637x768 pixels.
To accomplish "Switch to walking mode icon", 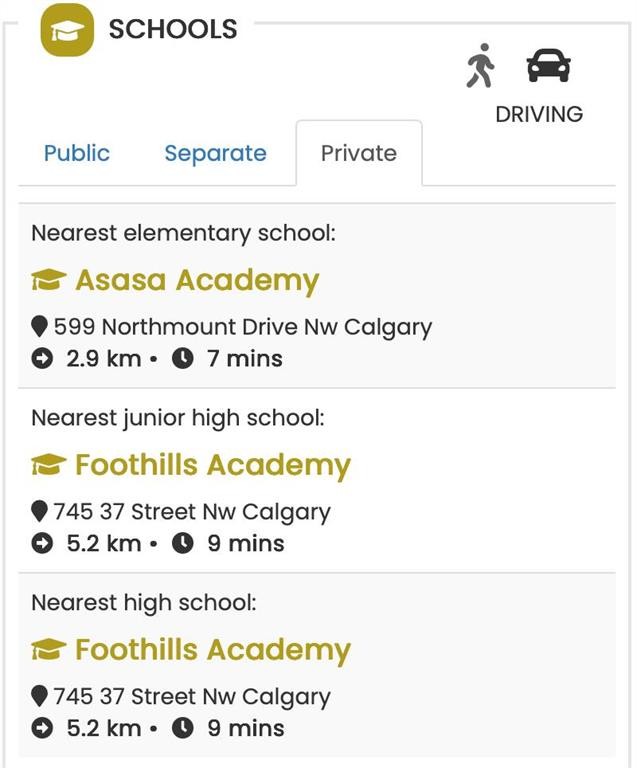I will click(x=480, y=66).
